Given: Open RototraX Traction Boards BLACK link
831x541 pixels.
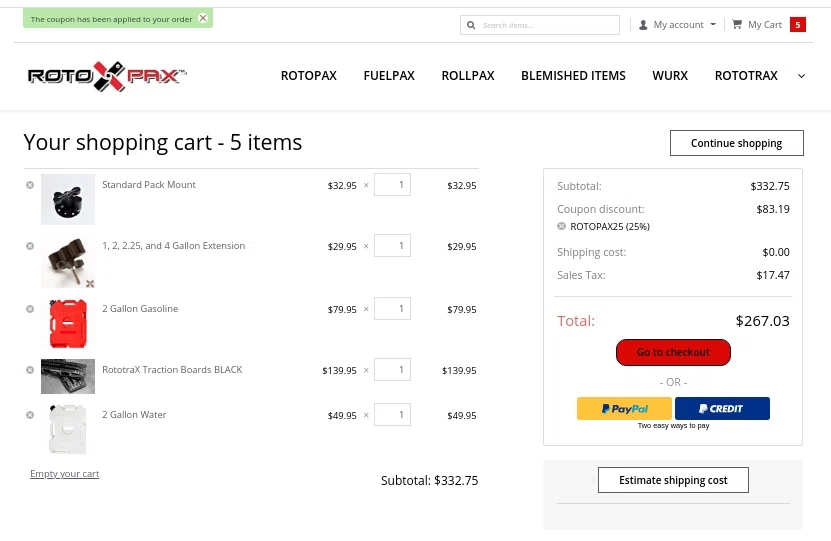Looking at the screenshot, I should (172, 369).
